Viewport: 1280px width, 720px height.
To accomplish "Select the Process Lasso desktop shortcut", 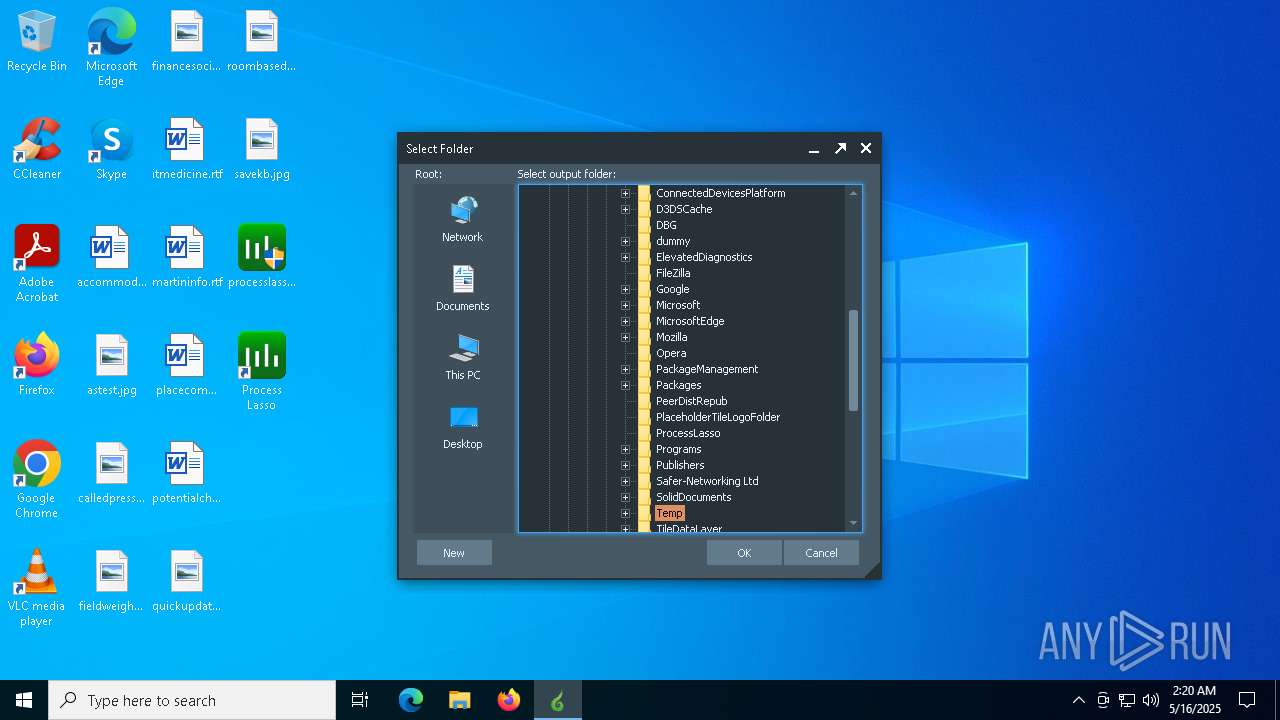I will click(x=262, y=372).
